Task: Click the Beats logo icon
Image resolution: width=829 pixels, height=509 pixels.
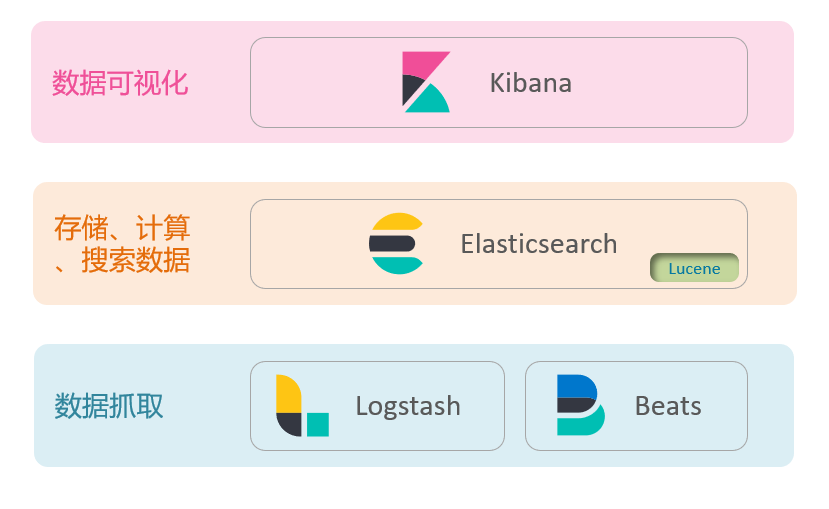Action: 580,405
